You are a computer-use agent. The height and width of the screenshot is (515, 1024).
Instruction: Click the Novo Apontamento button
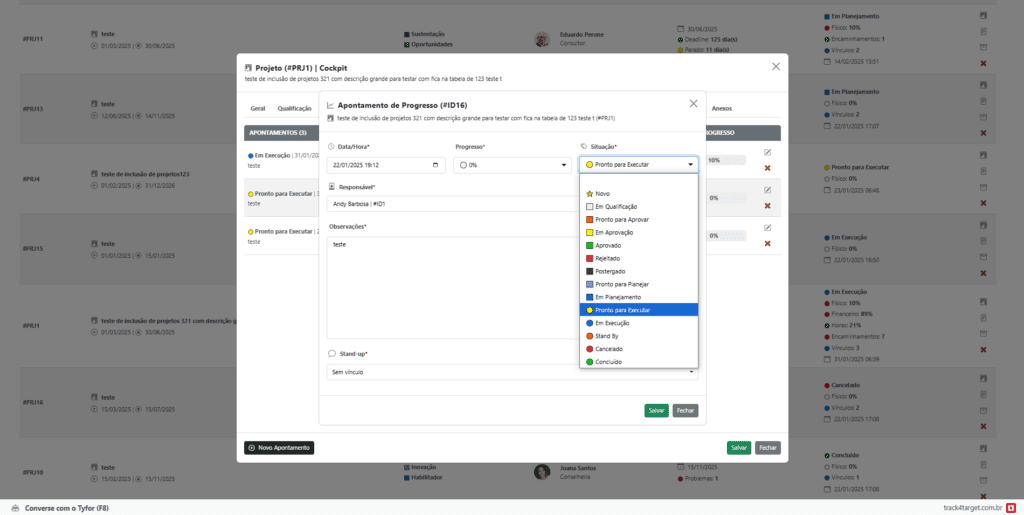(x=279, y=447)
